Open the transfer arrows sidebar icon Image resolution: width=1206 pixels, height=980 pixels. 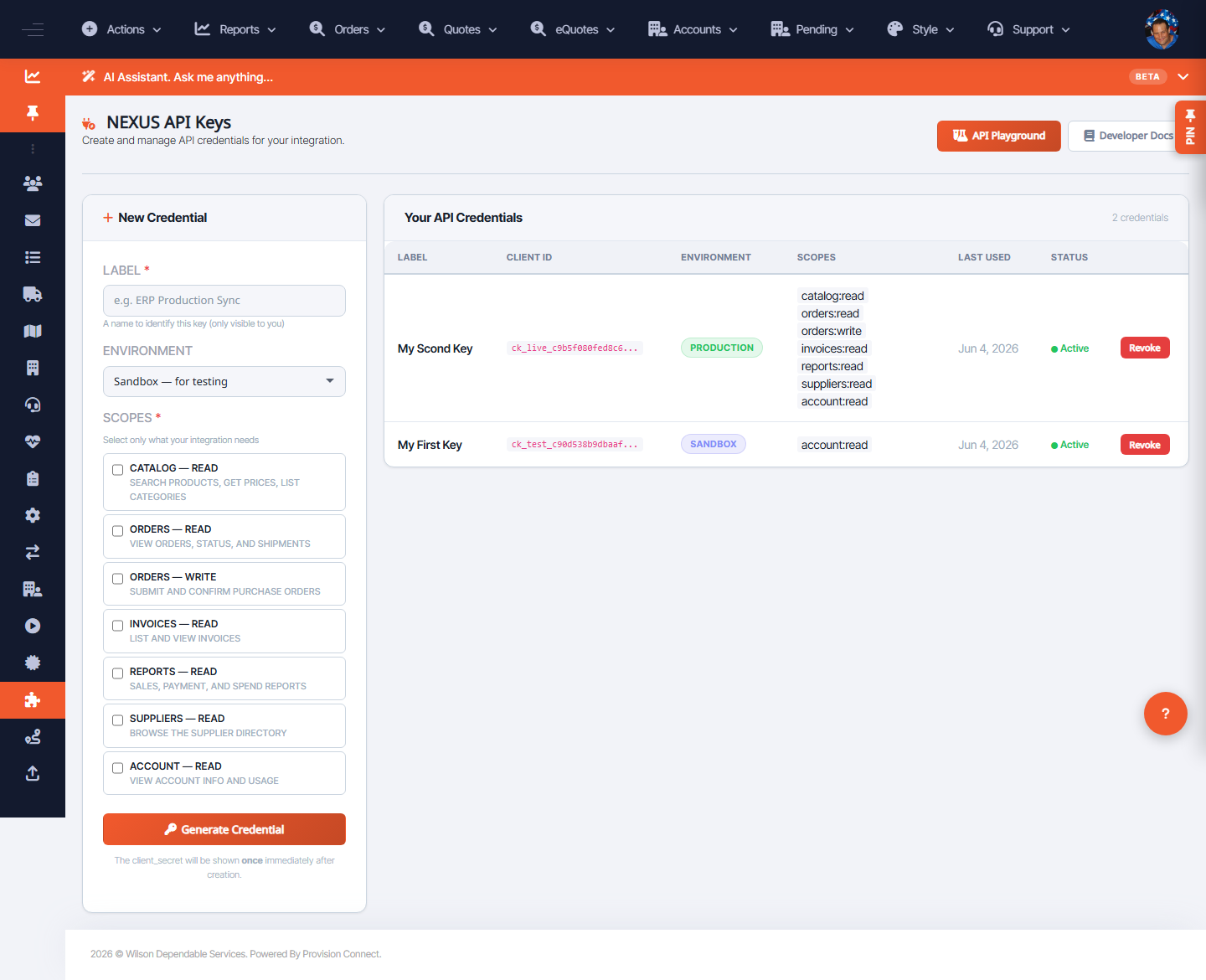click(33, 552)
